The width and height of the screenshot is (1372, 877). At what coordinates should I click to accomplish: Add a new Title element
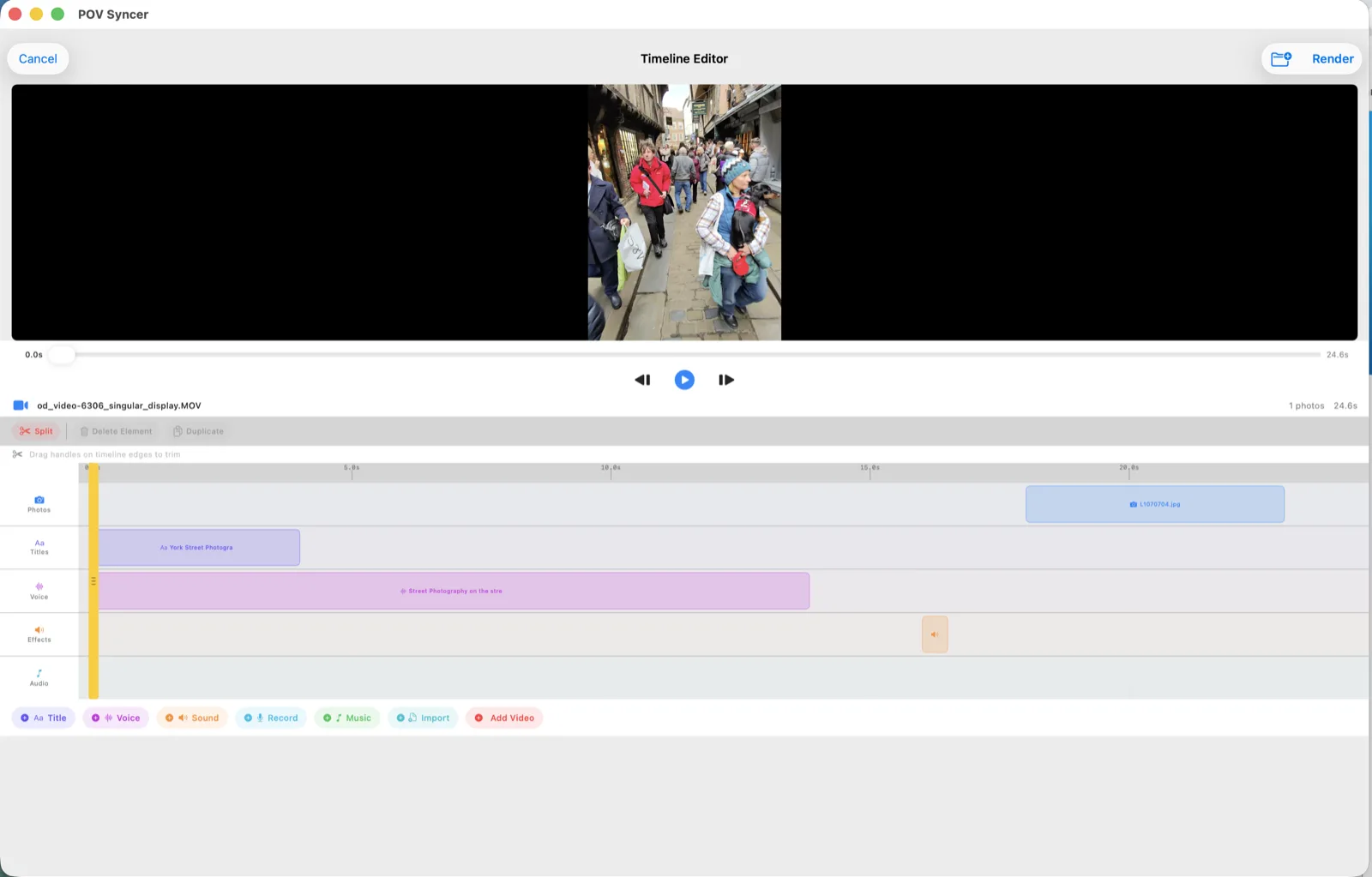[x=44, y=718]
